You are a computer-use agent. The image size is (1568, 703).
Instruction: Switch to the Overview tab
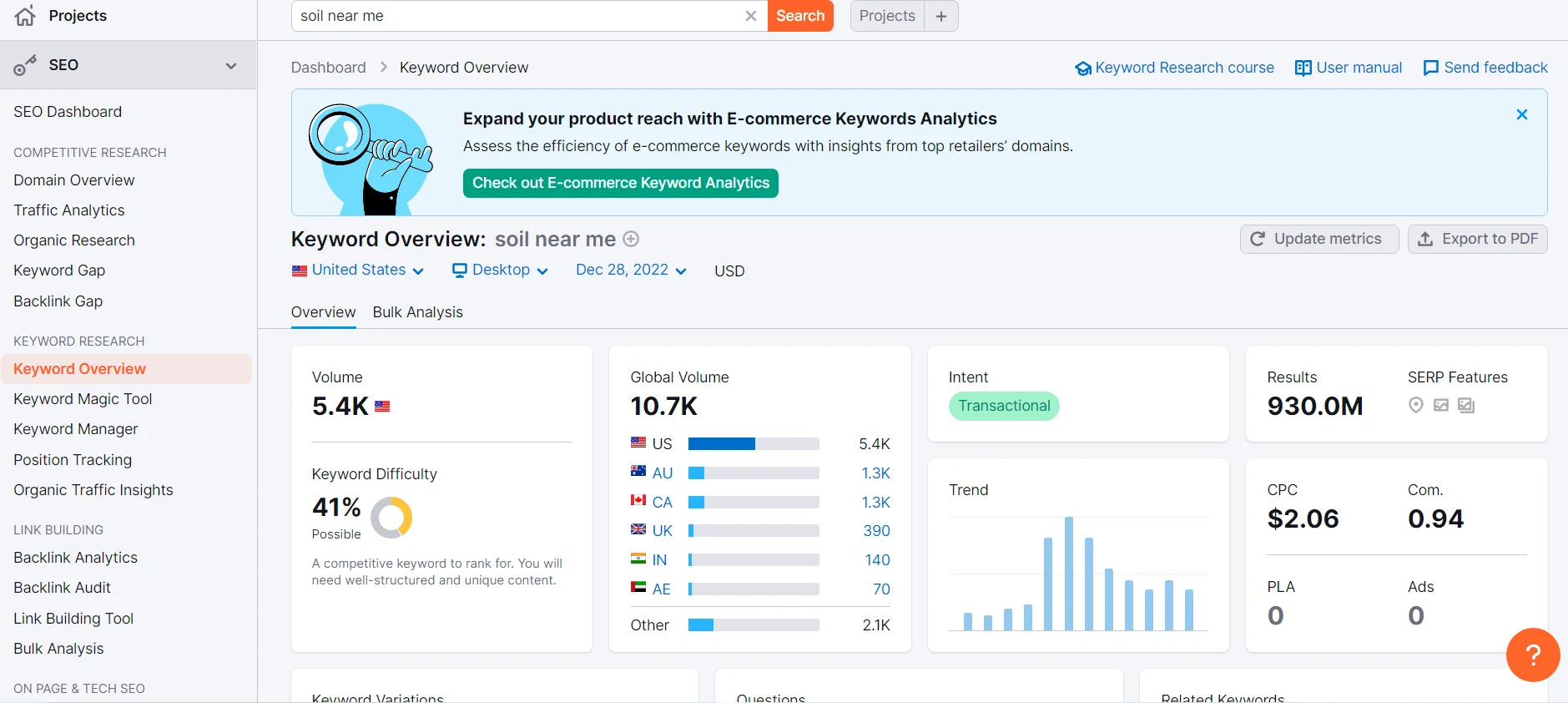coord(323,312)
